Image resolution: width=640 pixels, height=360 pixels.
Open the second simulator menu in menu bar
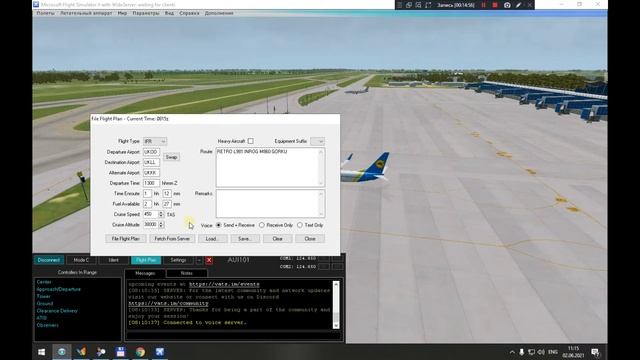click(86, 13)
